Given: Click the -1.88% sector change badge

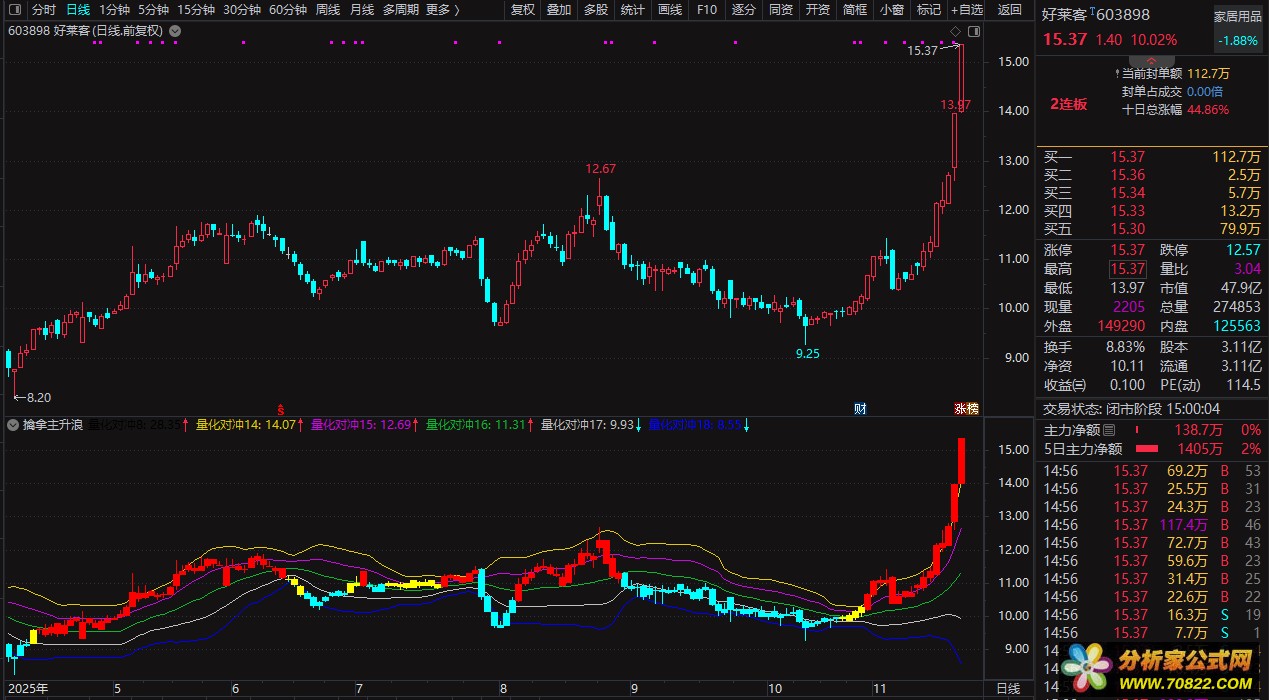Looking at the screenshot, I should tap(1238, 41).
